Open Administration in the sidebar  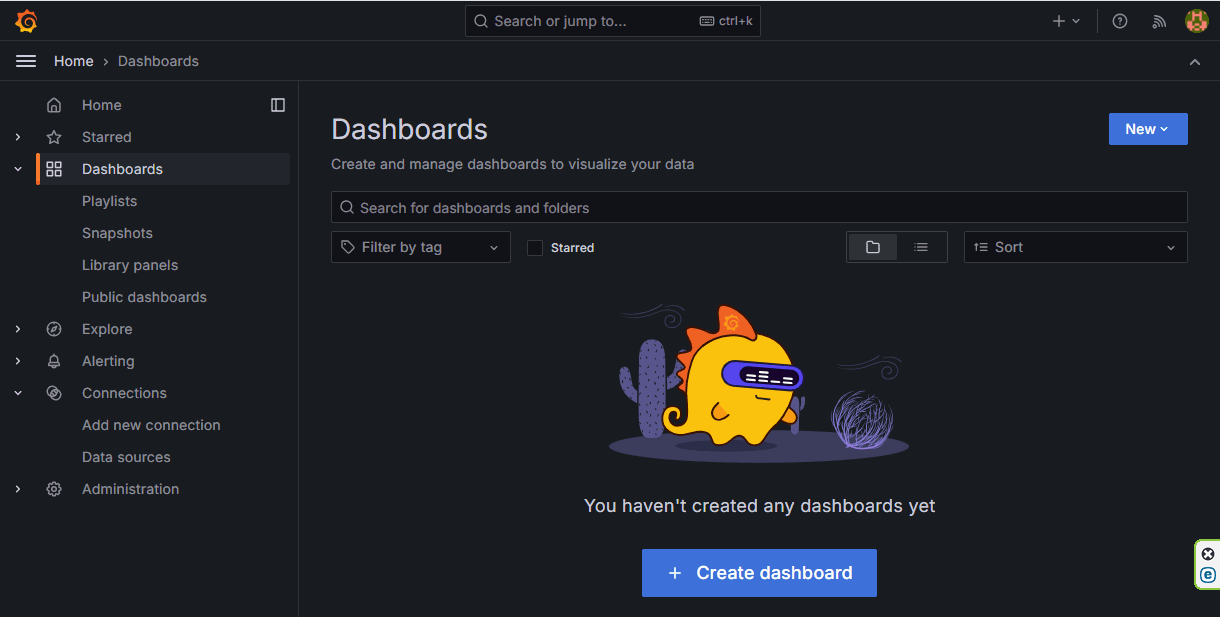(x=130, y=489)
